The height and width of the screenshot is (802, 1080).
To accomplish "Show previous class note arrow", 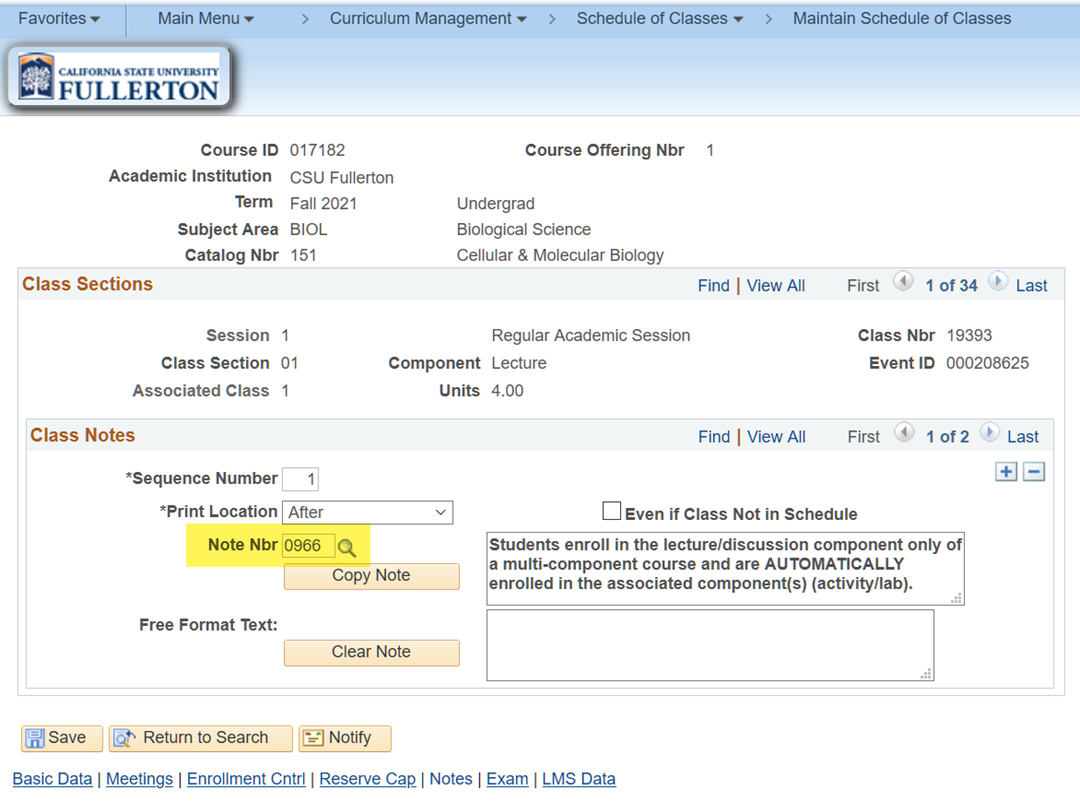I will click(x=903, y=435).
